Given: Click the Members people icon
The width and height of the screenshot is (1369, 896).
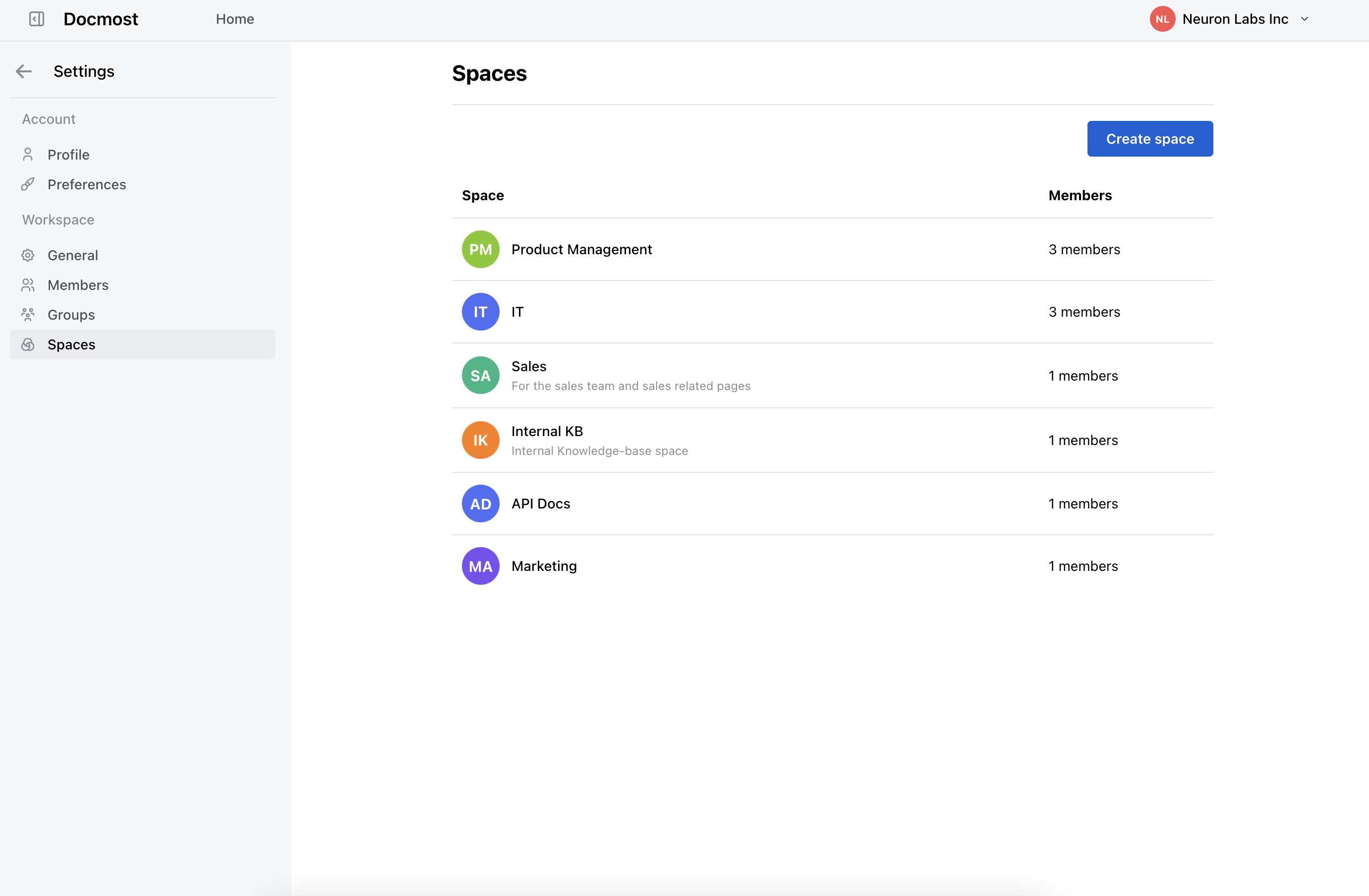Looking at the screenshot, I should [28, 284].
